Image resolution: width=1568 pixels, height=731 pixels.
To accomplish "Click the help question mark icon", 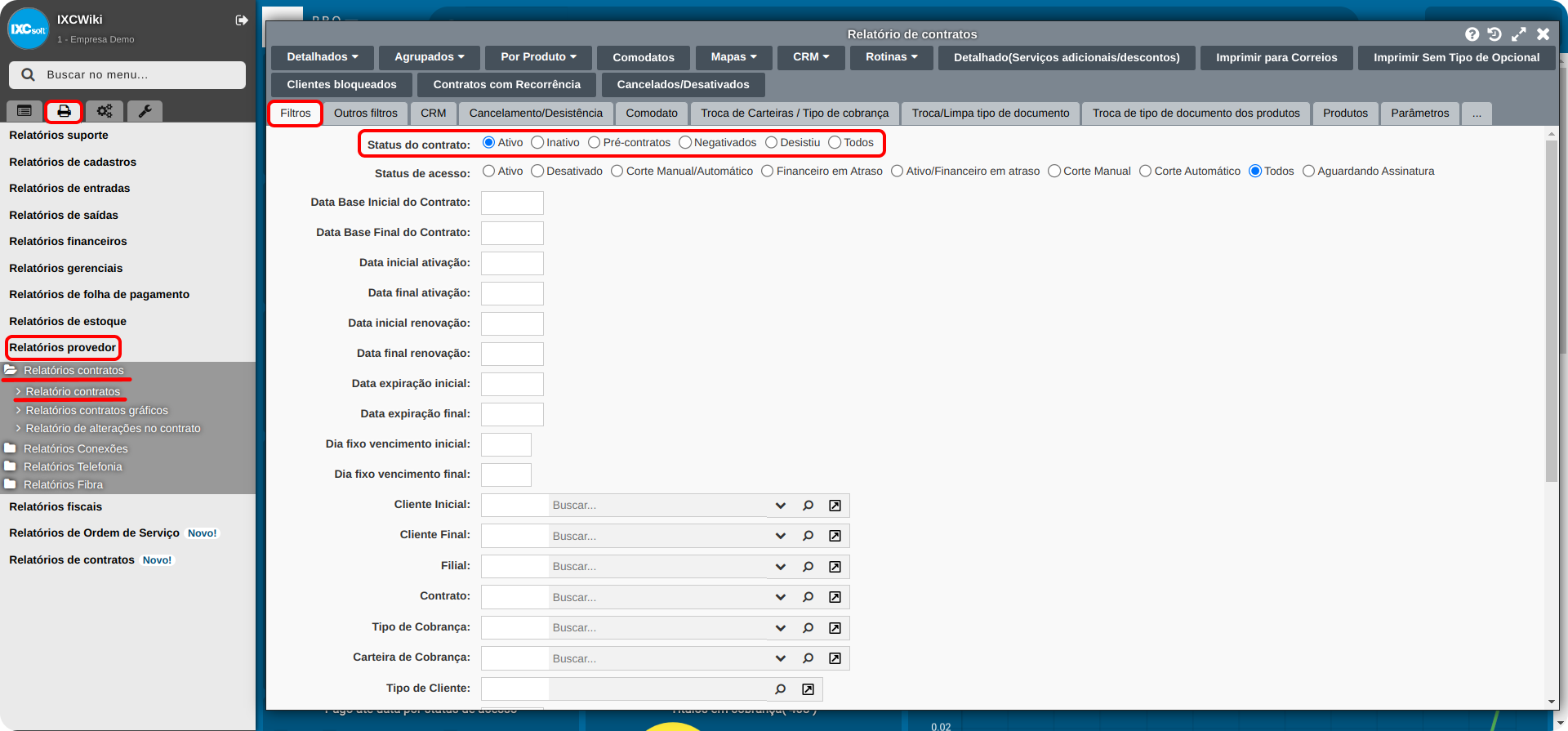I will [x=1472, y=34].
